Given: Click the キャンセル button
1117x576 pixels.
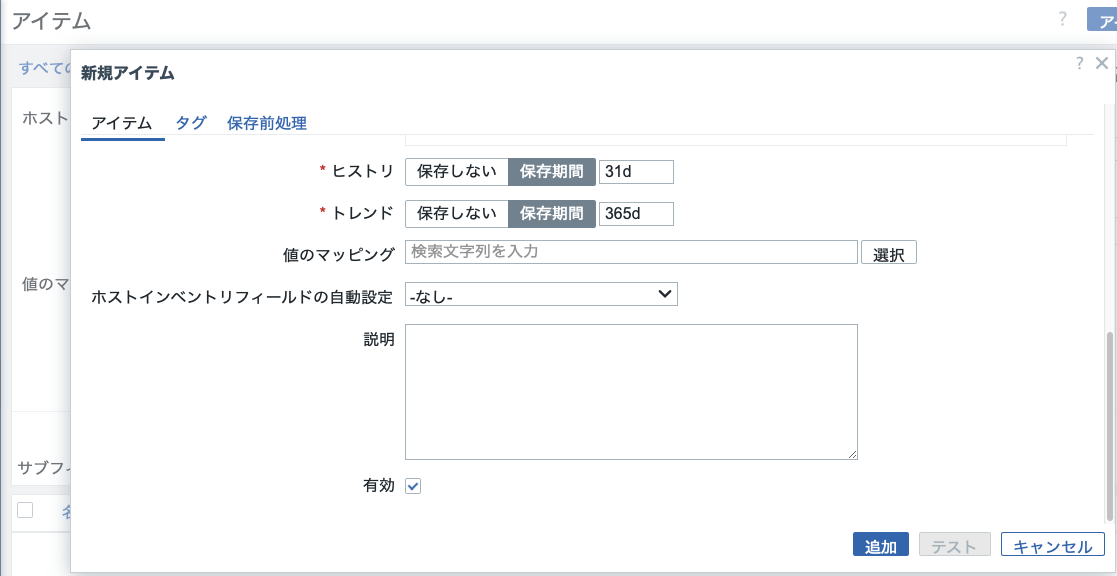Looking at the screenshot, I should [x=1051, y=544].
